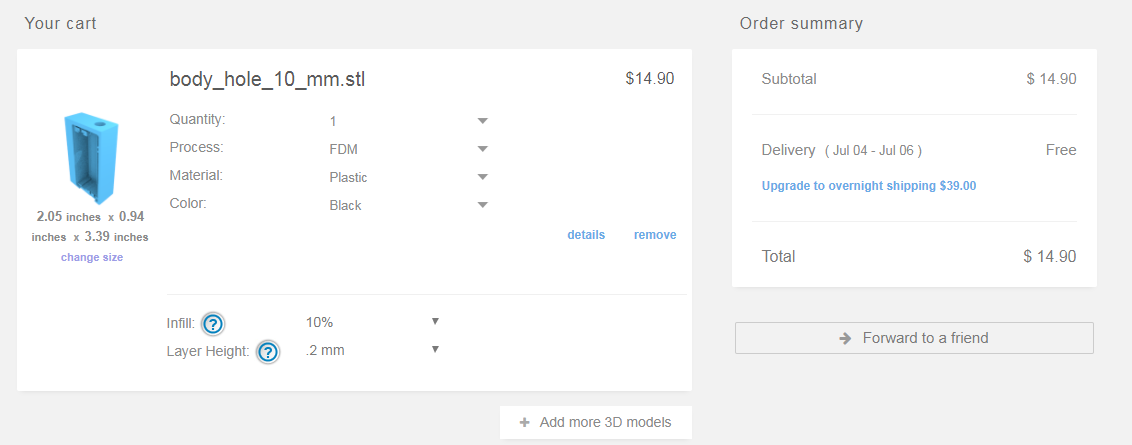Click the plus icon beside Add more models
The image size is (1132, 445).
point(525,422)
